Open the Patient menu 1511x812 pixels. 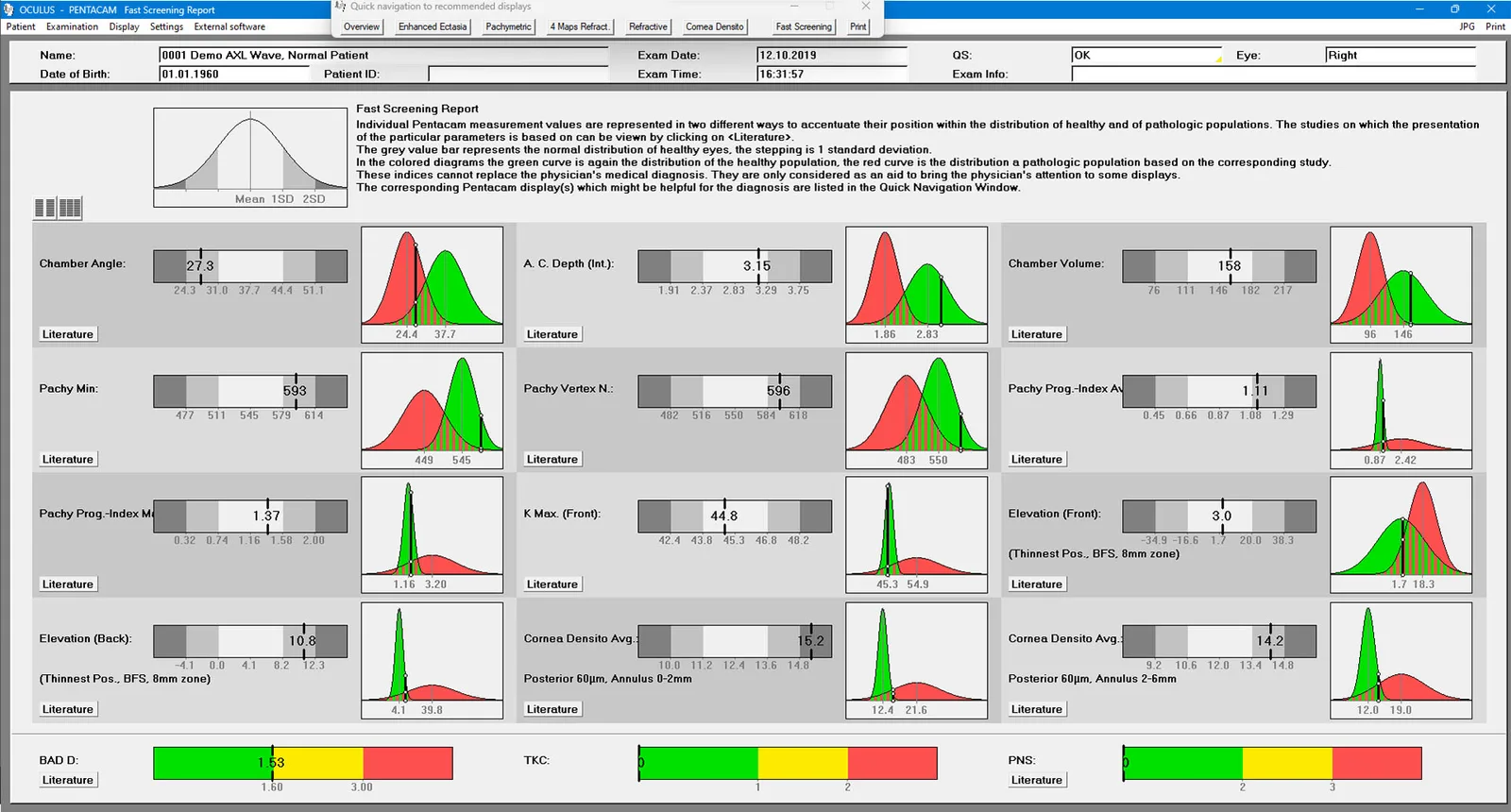21,26
